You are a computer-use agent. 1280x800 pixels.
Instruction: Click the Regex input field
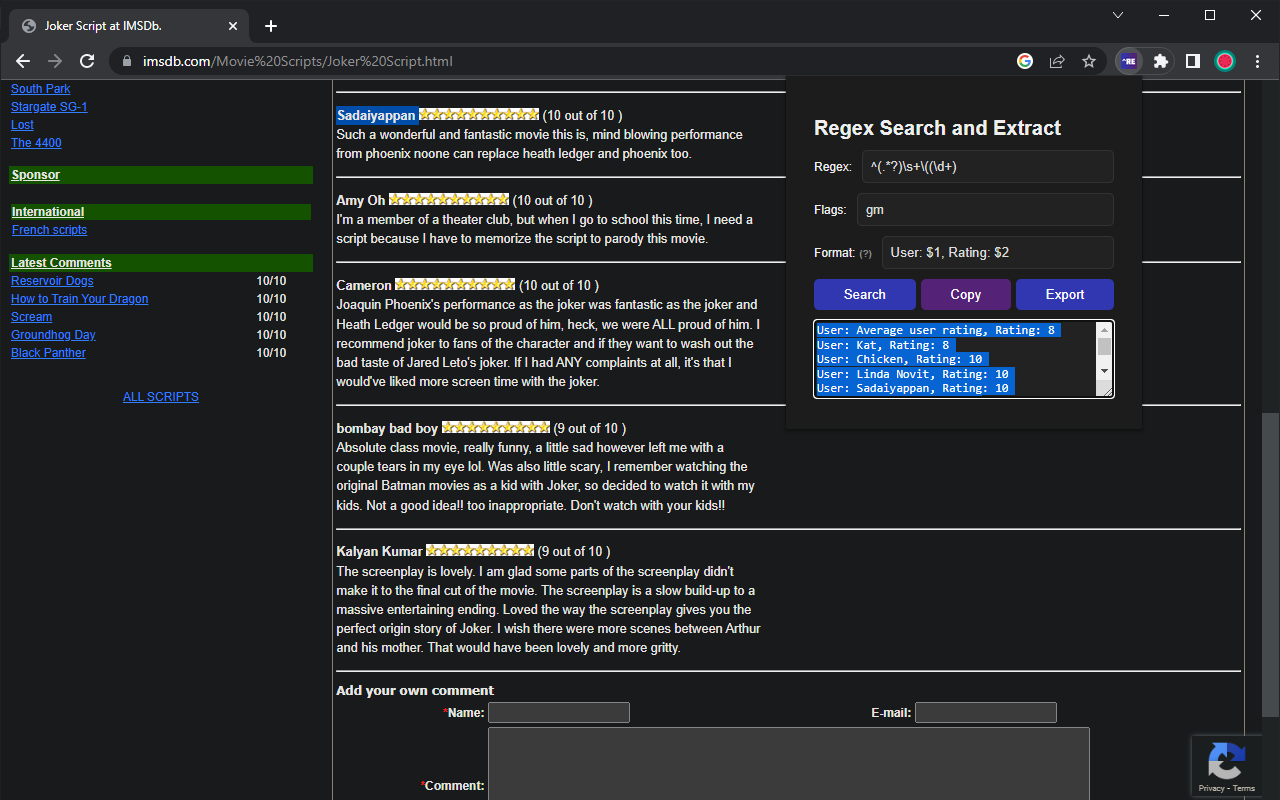(987, 167)
